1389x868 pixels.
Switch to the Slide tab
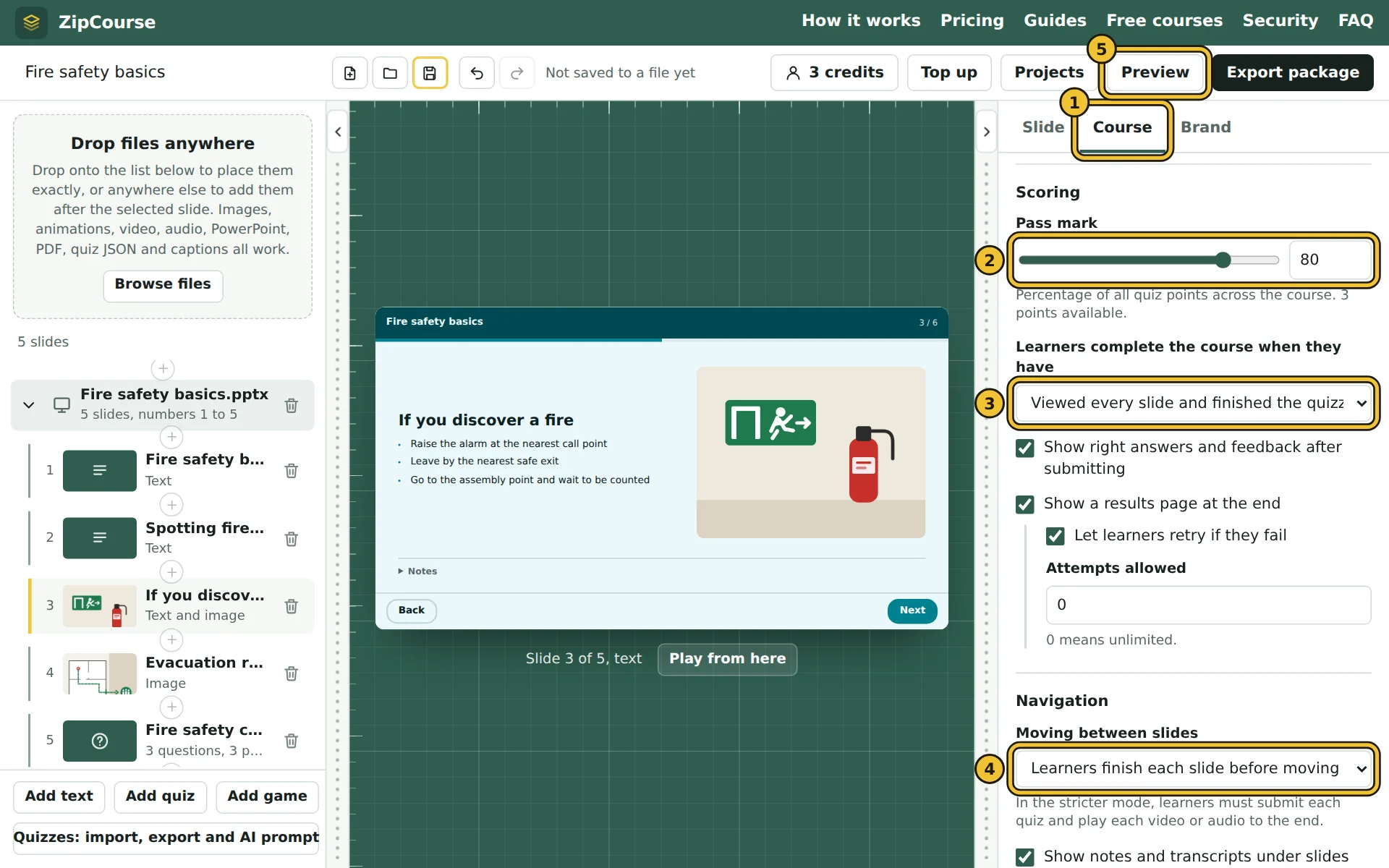click(x=1042, y=127)
